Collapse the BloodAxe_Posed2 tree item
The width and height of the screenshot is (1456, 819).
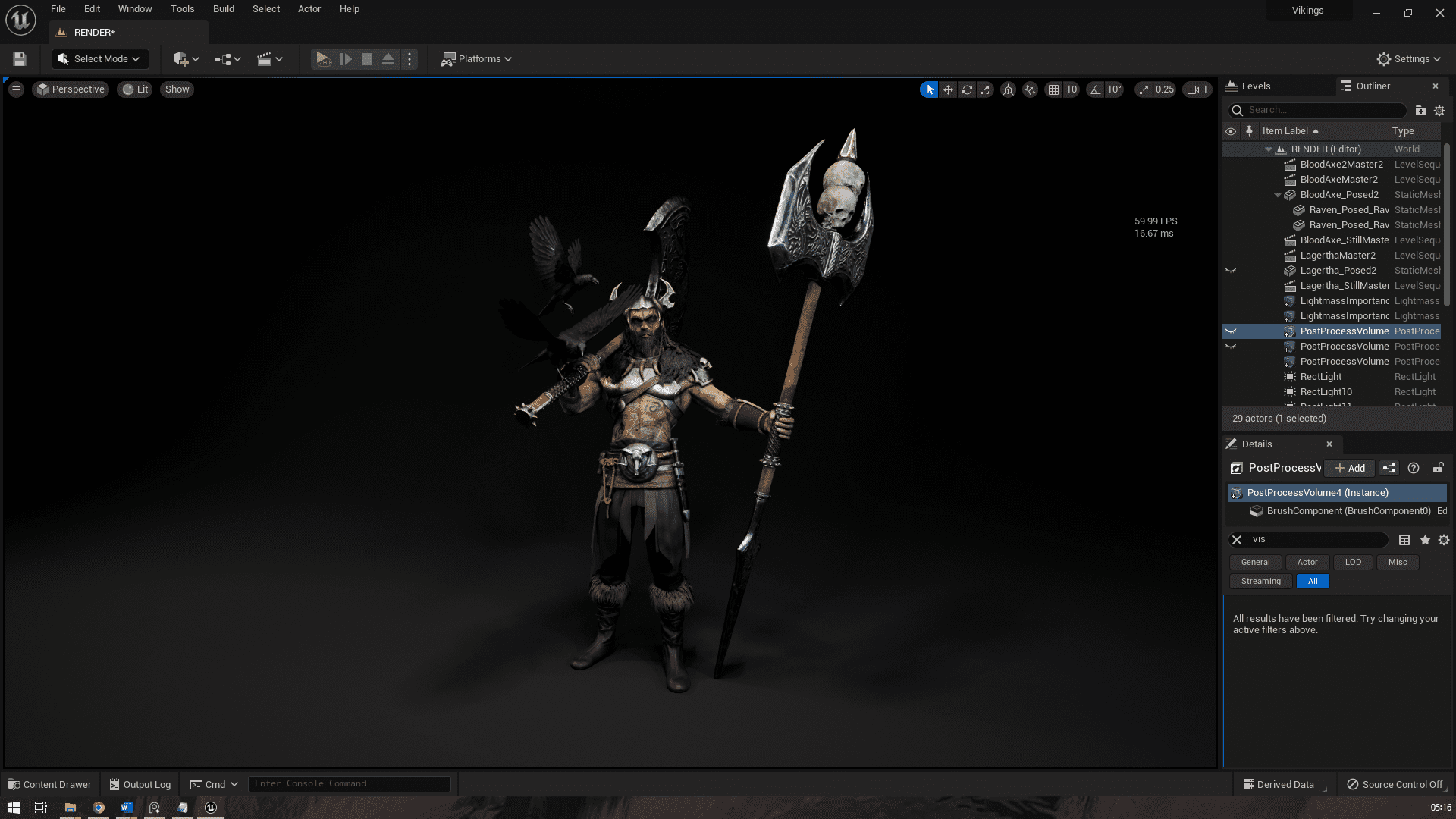[1278, 195]
